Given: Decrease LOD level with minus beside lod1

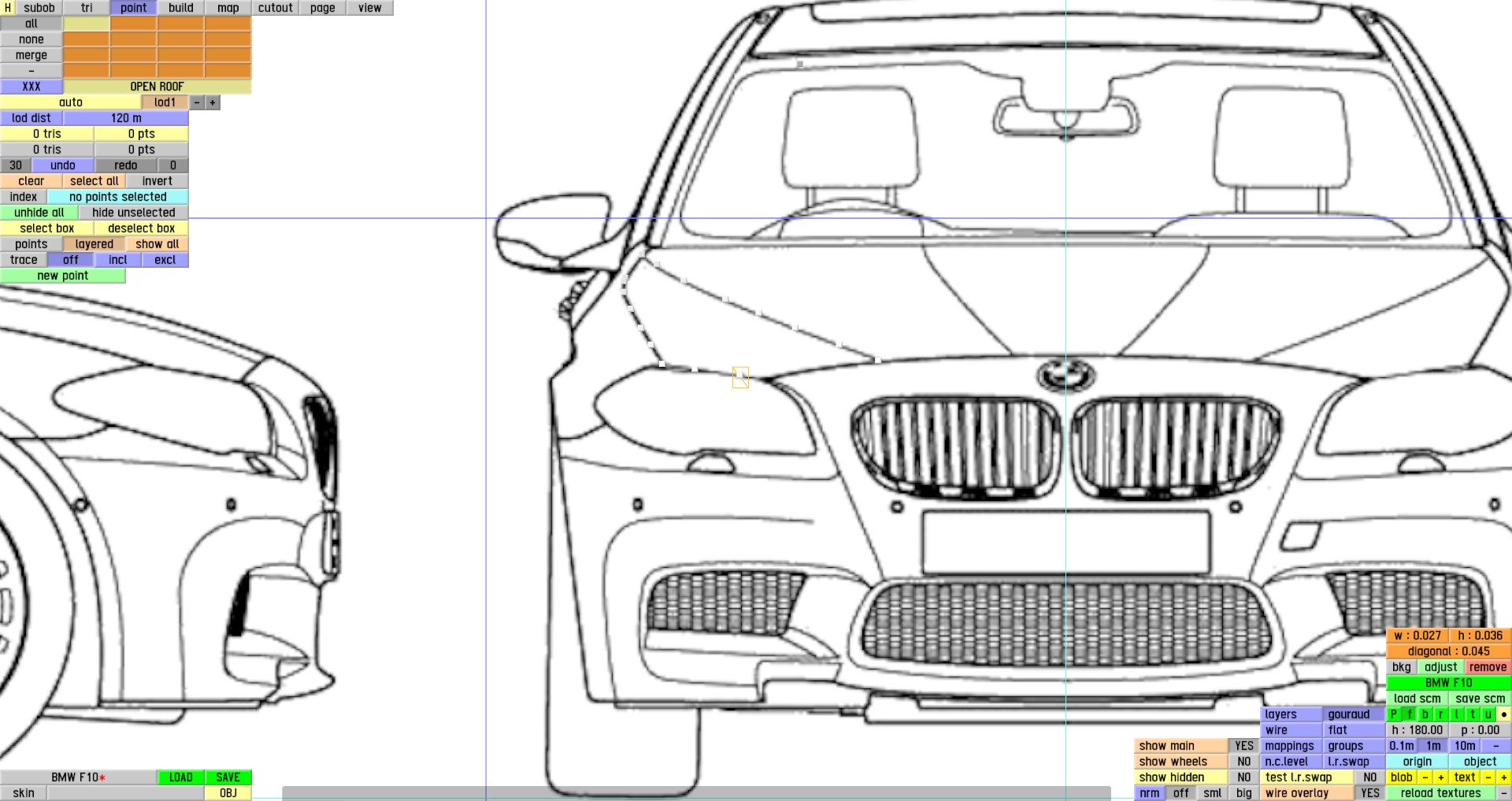Looking at the screenshot, I should click(197, 102).
